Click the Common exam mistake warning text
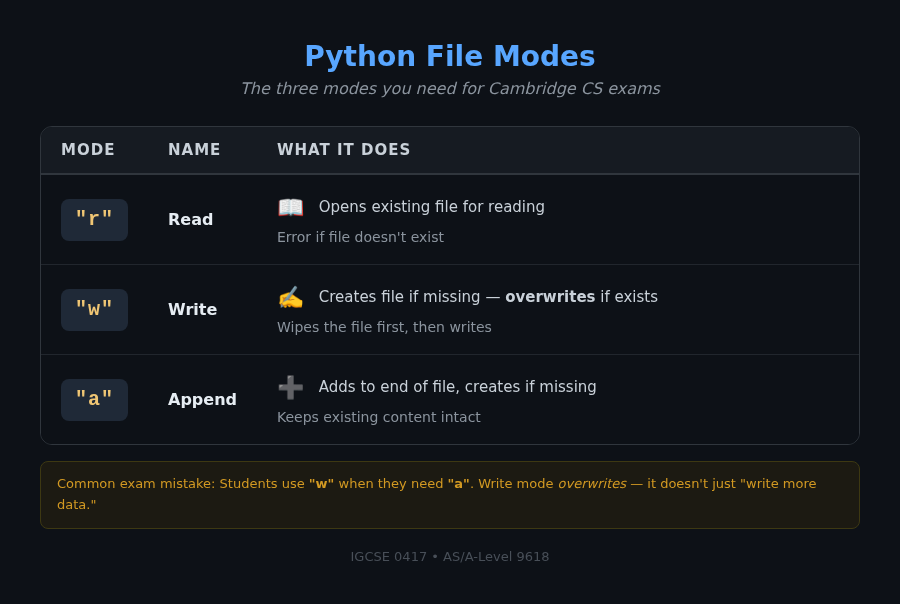900x604 pixels. click(x=436, y=494)
